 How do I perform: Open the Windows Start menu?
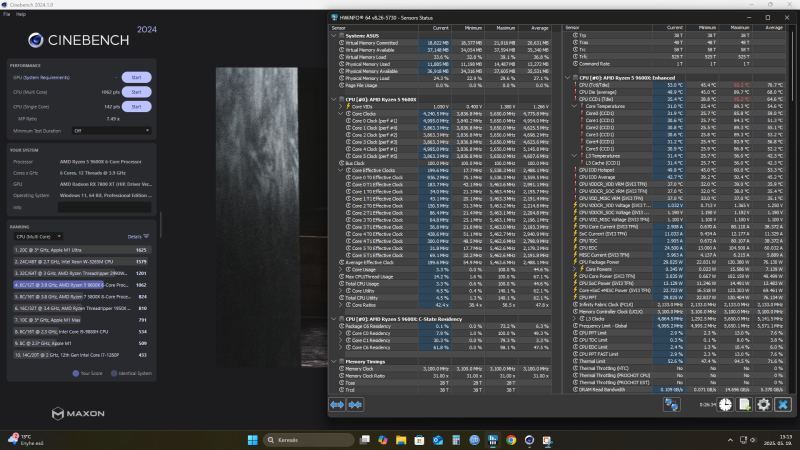(253, 440)
